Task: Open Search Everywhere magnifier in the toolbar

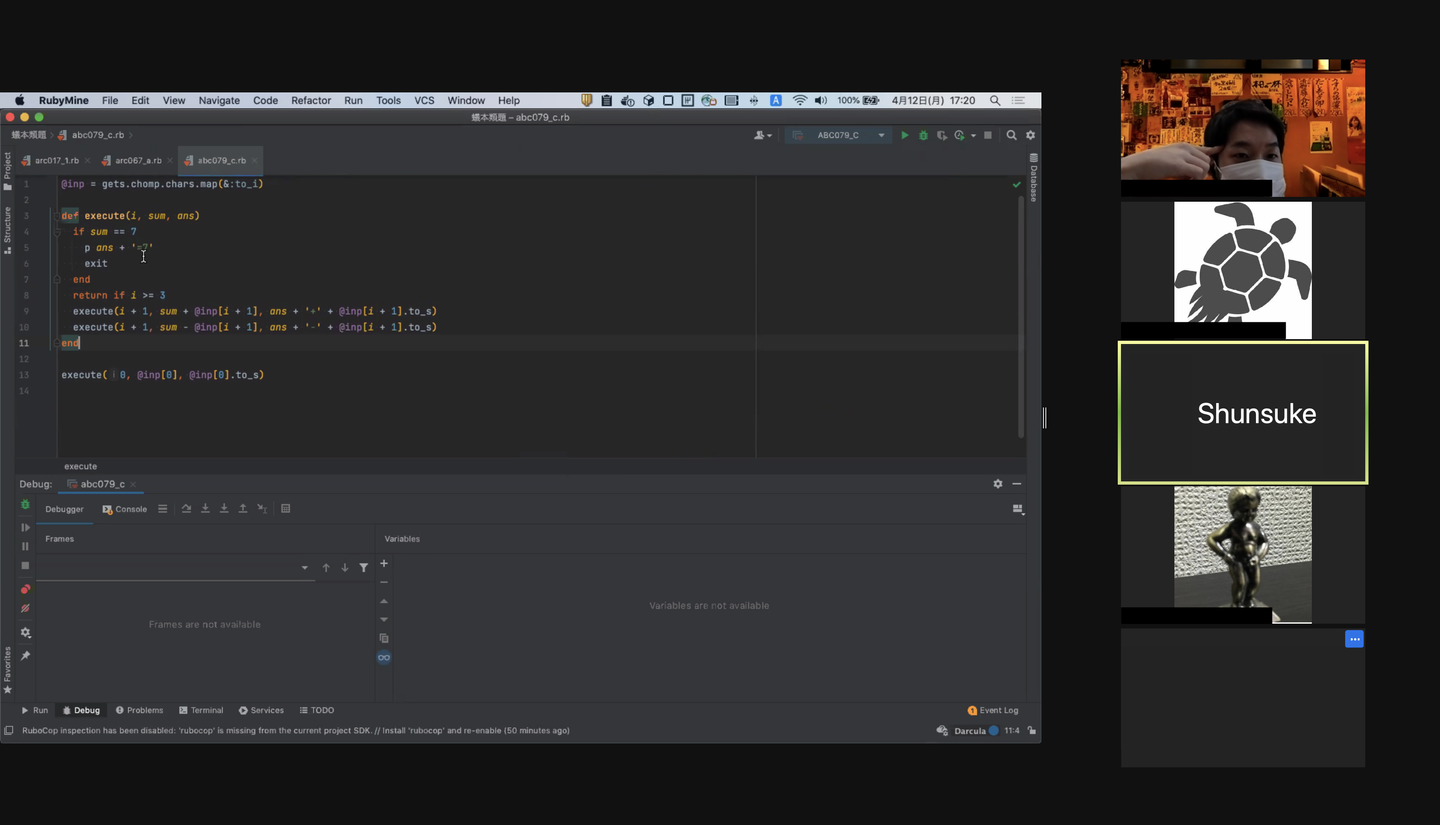Action: click(x=1011, y=135)
